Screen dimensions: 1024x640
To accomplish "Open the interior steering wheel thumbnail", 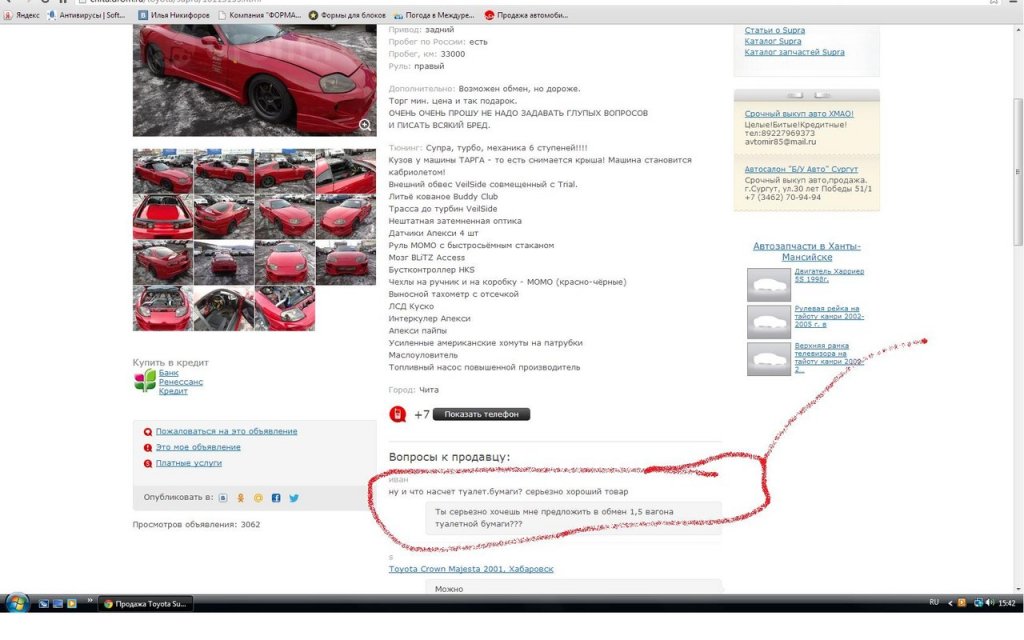I will tap(223, 308).
